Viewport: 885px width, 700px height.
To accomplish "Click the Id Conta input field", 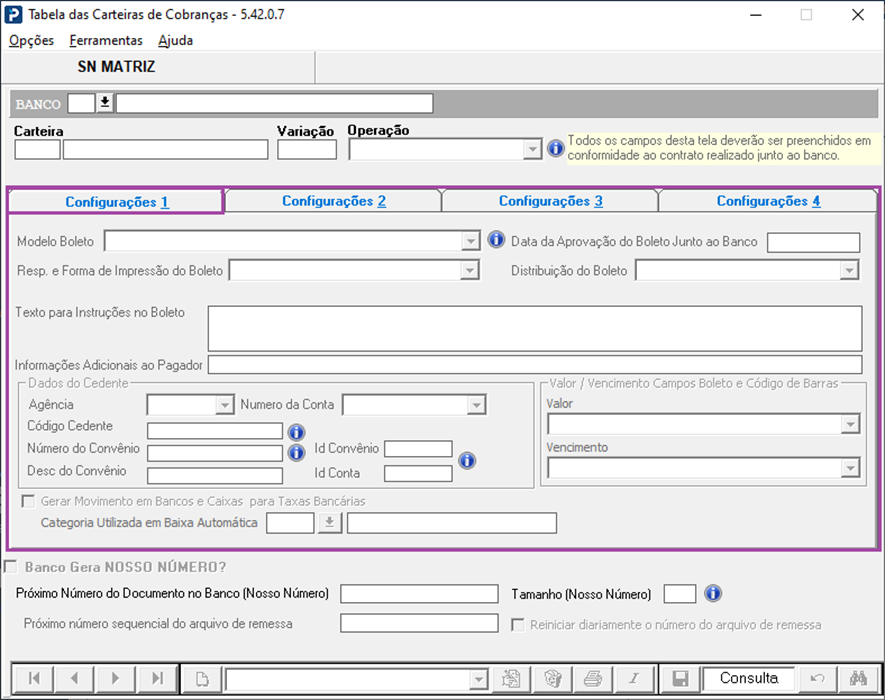I will pos(418,474).
